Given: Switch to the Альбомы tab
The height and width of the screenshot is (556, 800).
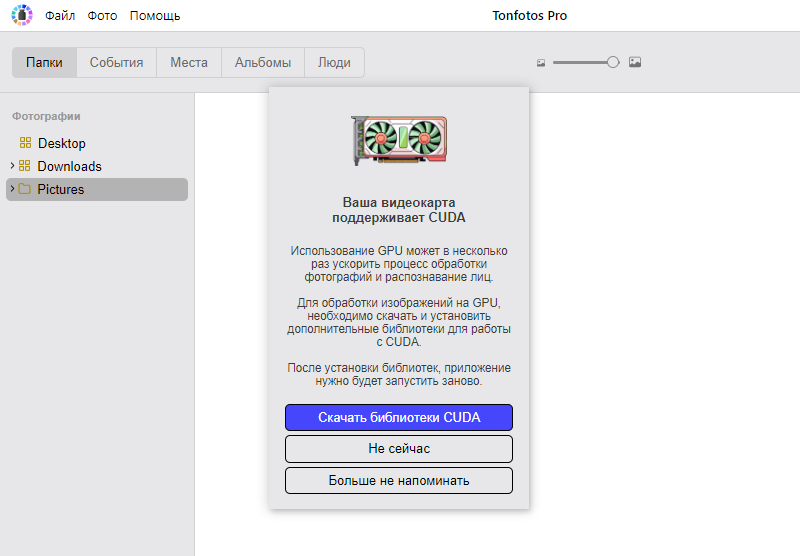Looking at the screenshot, I should [x=263, y=62].
